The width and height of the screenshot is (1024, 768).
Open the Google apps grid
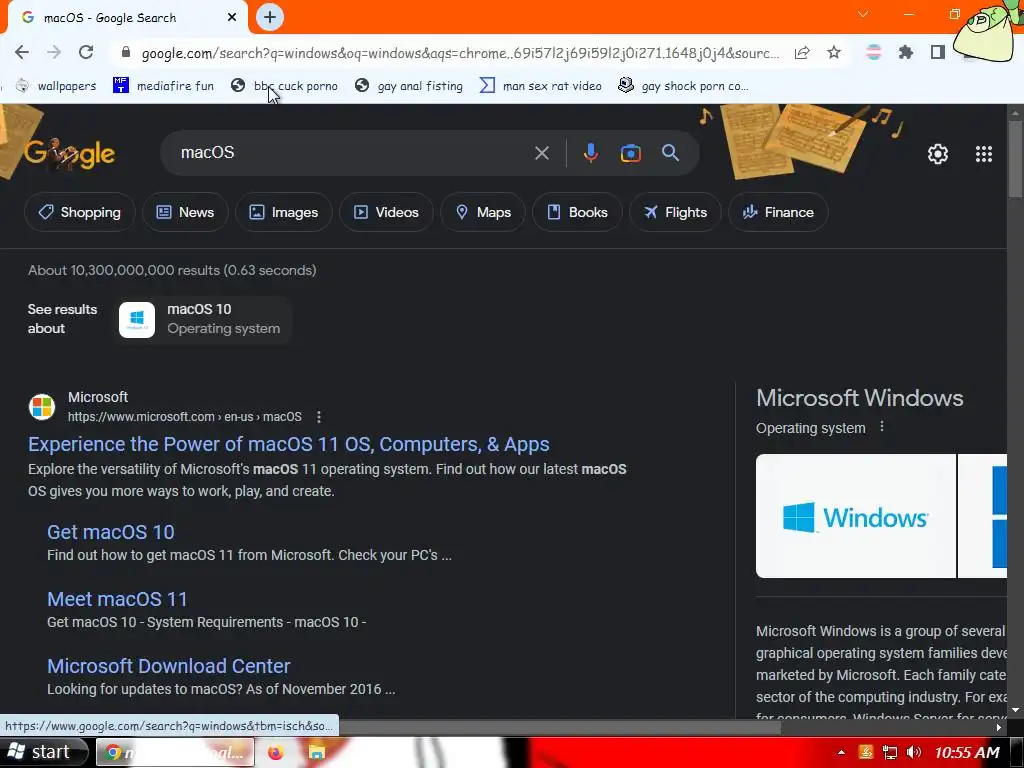click(984, 153)
